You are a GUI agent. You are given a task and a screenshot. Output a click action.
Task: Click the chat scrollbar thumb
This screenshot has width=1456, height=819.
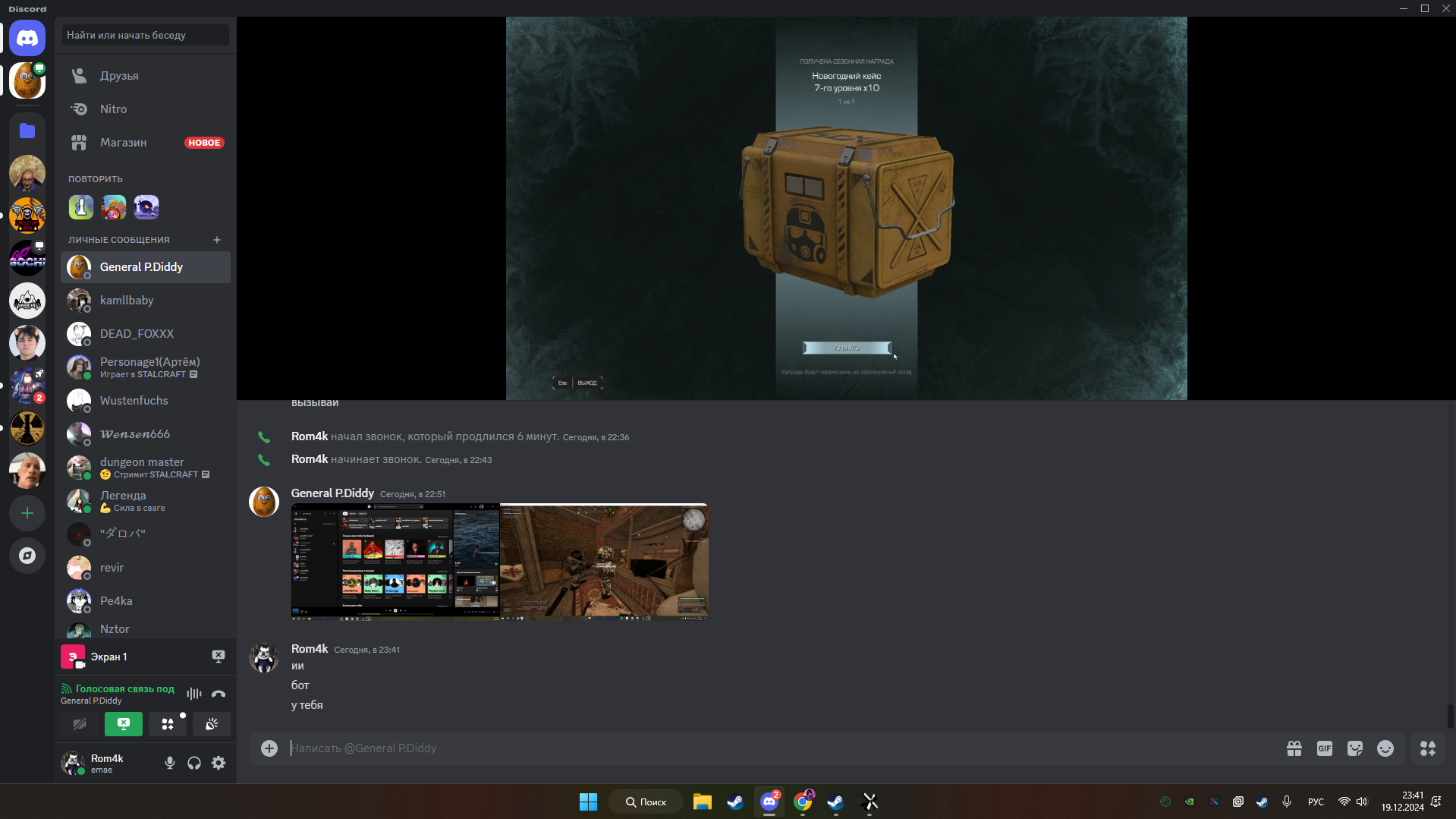[x=1450, y=717]
